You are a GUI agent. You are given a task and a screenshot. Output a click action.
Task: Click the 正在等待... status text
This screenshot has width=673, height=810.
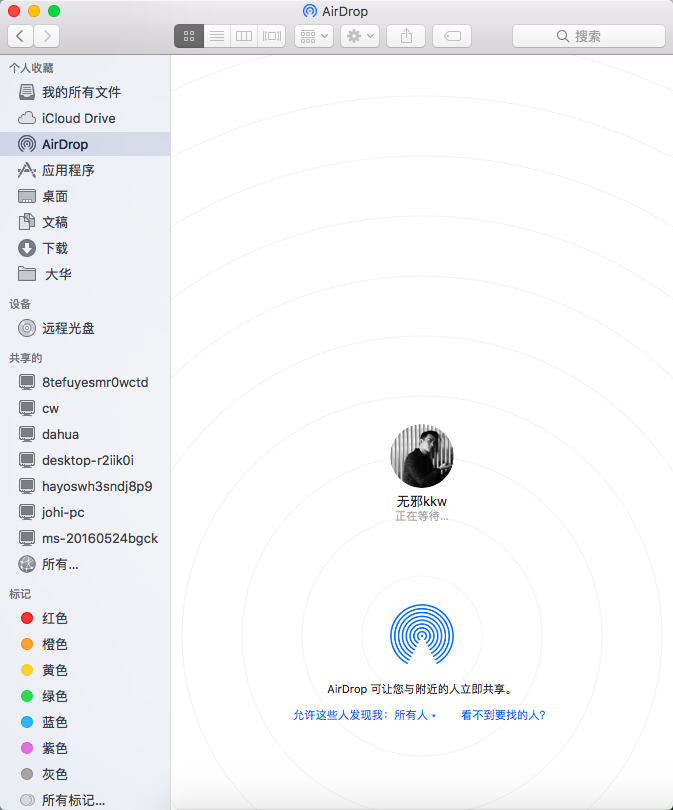tap(421, 516)
